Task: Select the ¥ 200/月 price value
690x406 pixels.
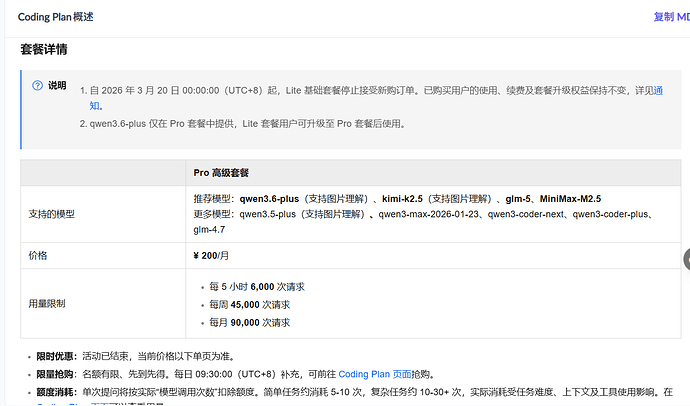Action: click(x=211, y=256)
